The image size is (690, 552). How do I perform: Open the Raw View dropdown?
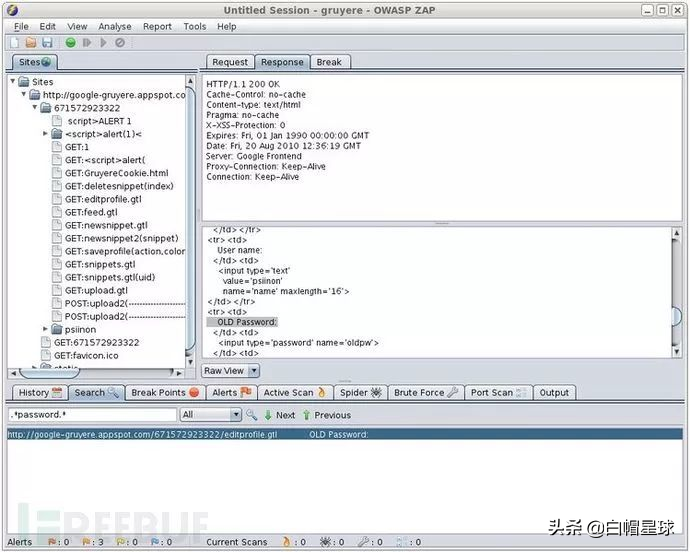coord(231,371)
